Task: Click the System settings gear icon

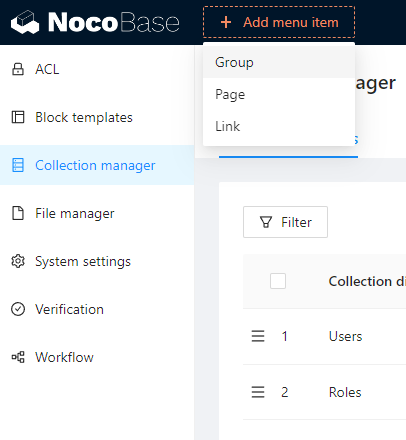Action: tap(18, 261)
